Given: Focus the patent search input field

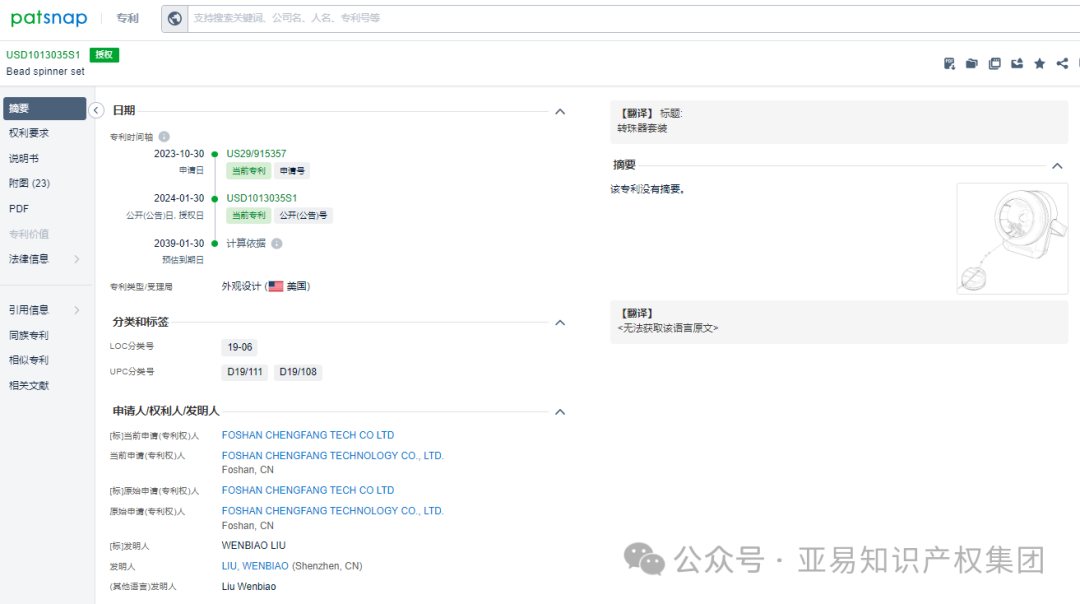Looking at the screenshot, I should [x=634, y=19].
